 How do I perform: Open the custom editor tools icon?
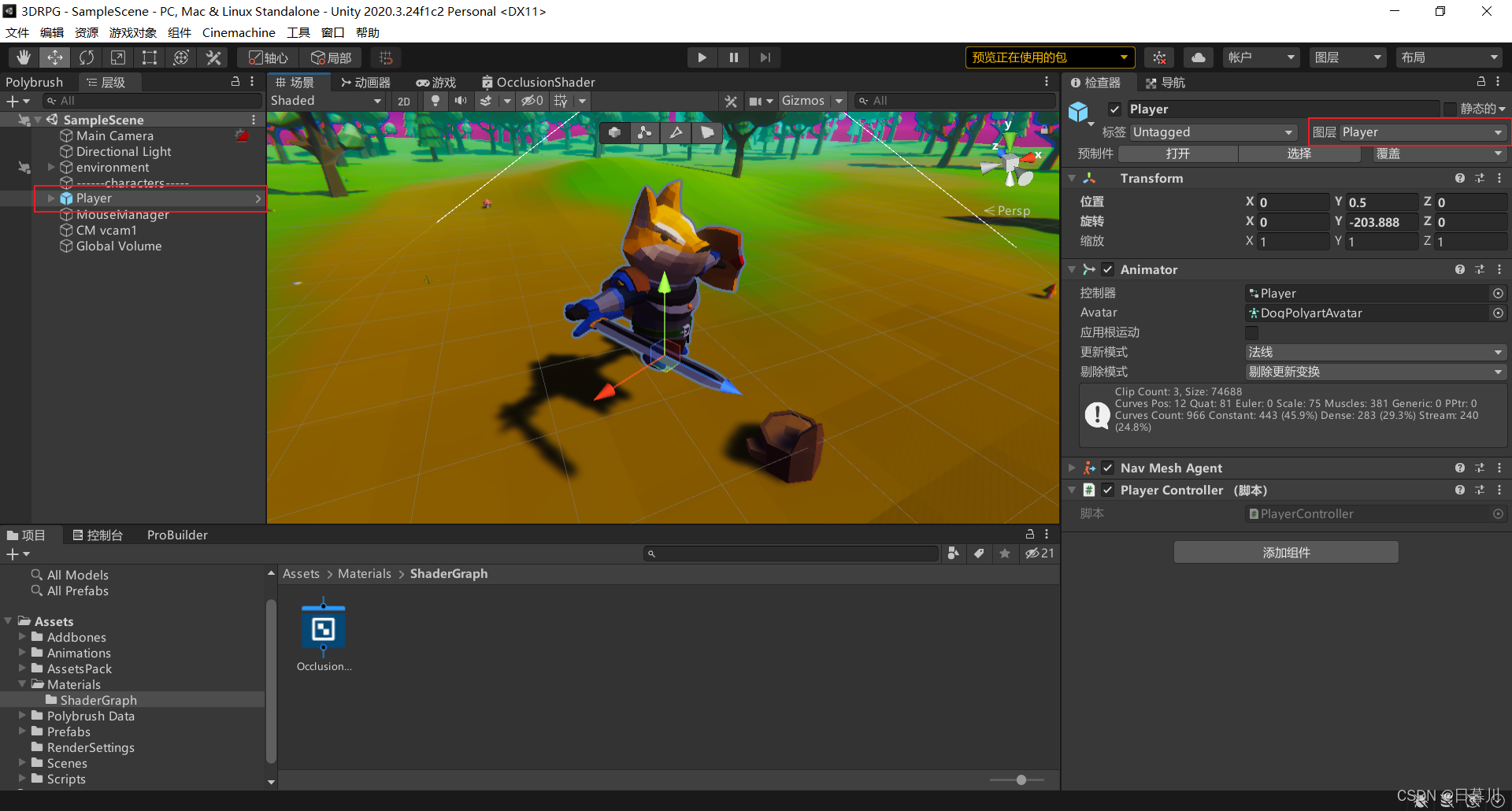click(213, 57)
